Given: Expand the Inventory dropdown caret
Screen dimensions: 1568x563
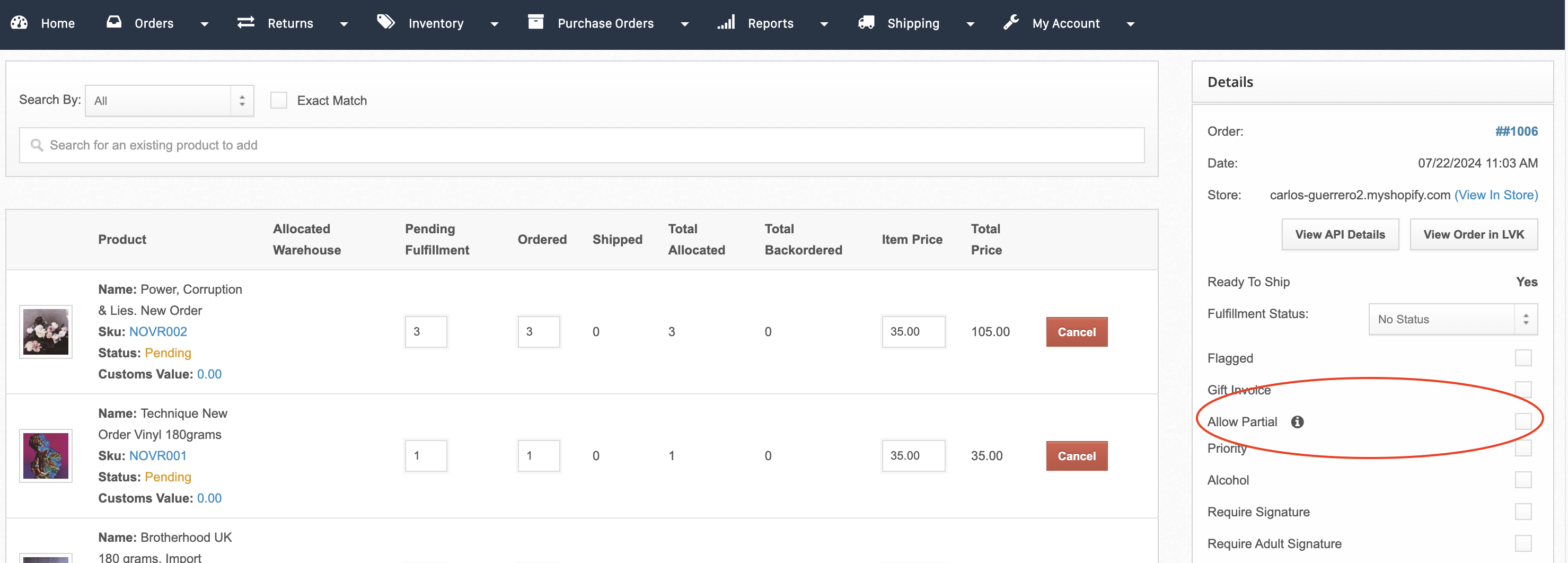Looking at the screenshot, I should [x=494, y=24].
